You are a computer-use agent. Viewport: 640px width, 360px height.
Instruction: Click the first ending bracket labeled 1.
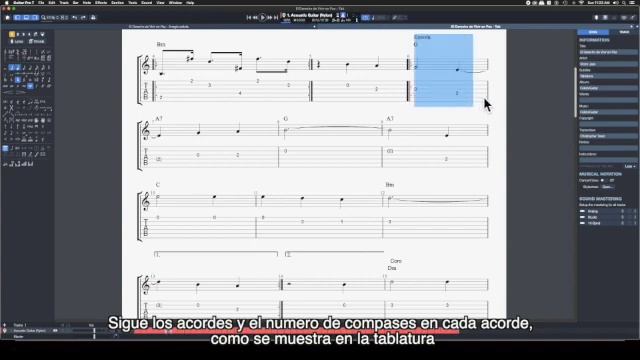tap(216, 254)
